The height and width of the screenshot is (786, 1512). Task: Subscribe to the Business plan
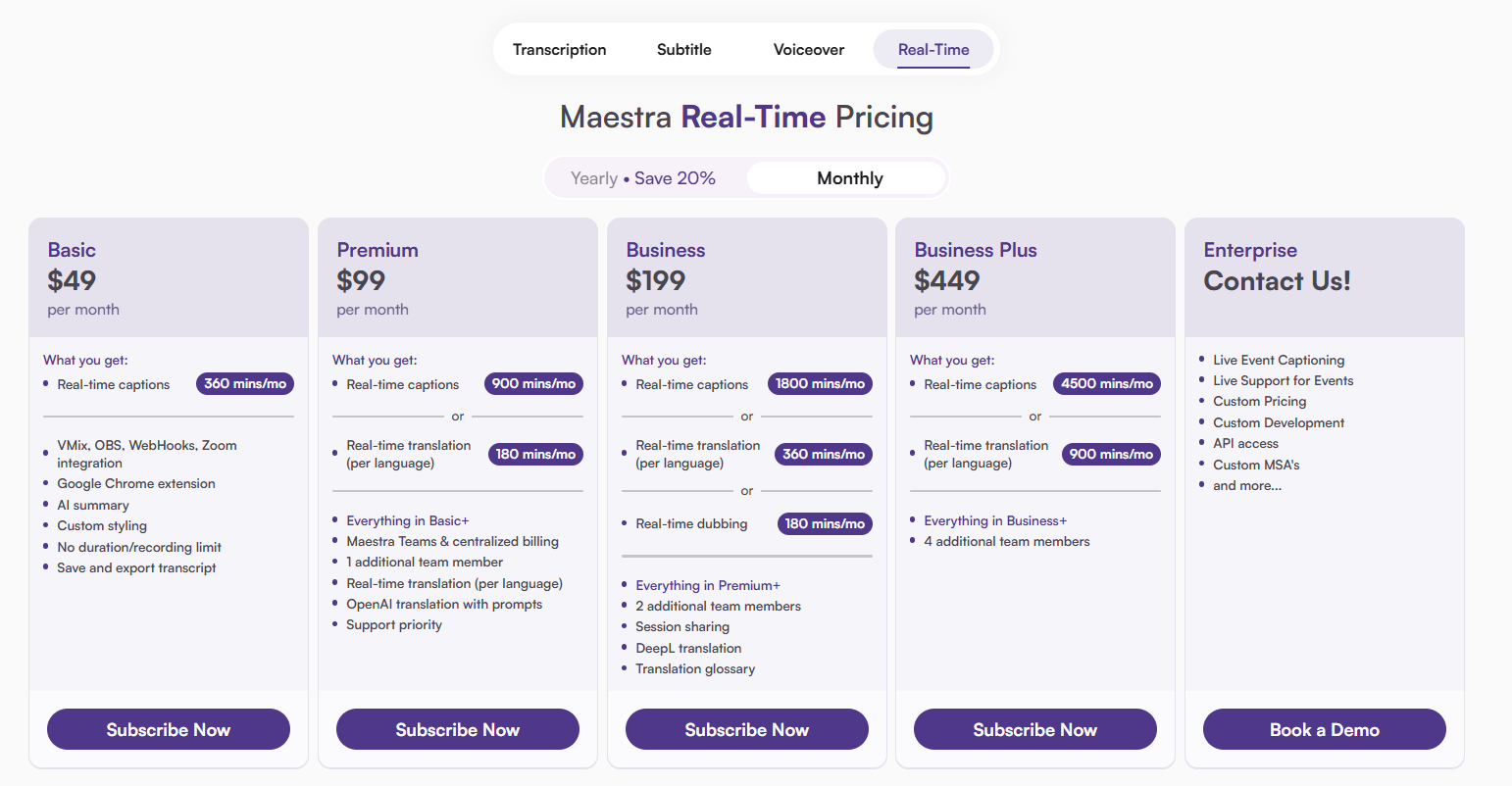pos(747,729)
